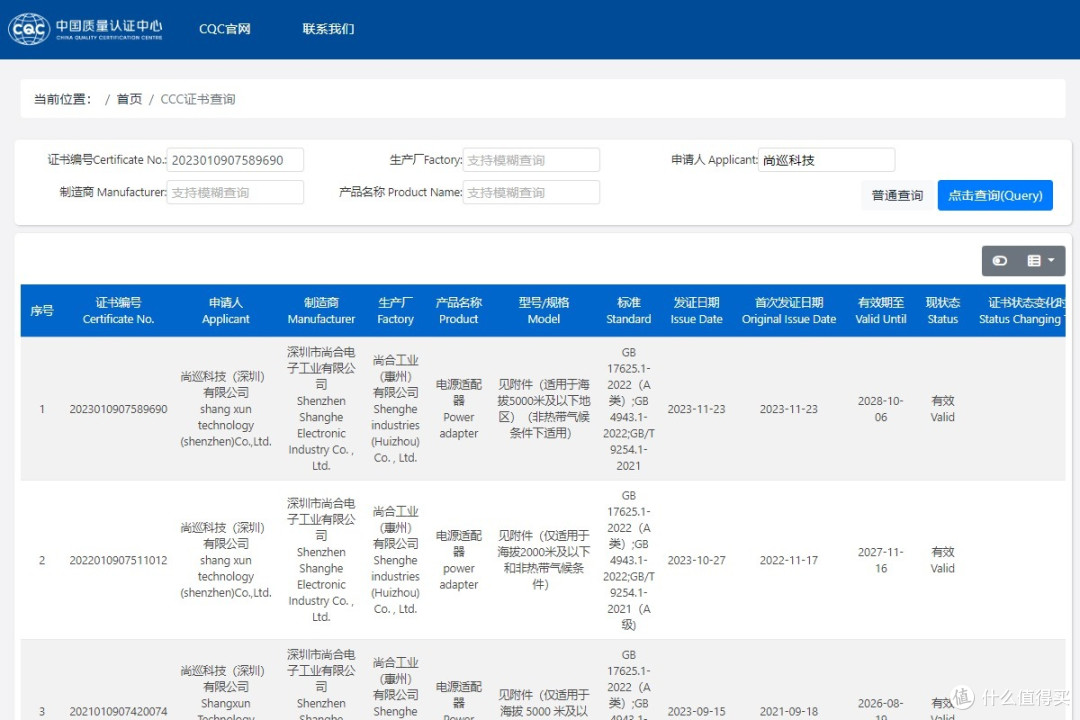
Task: Select valid until 2028-10-06 cell
Action: coord(881,409)
